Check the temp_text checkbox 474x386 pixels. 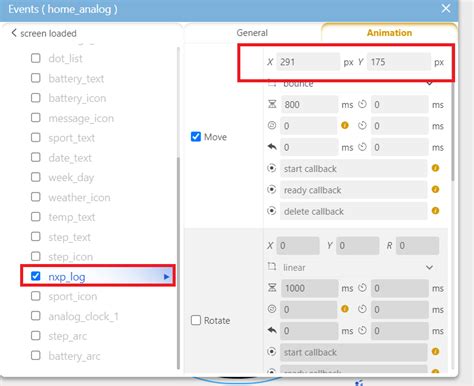point(36,217)
